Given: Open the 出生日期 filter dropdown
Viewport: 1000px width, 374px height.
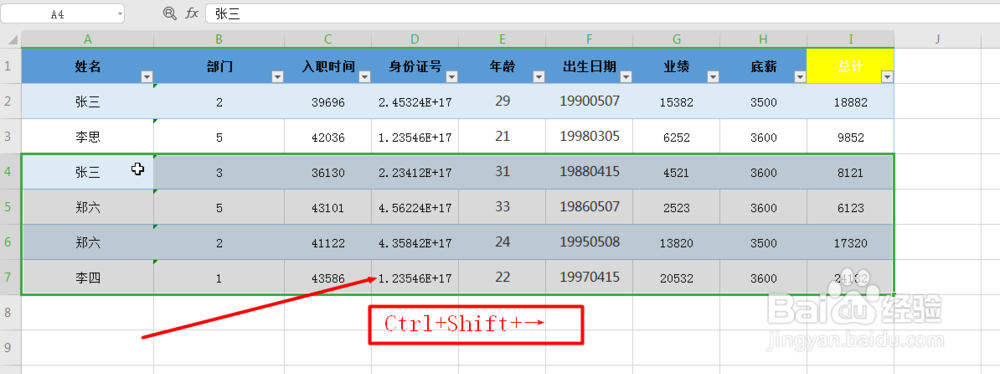Looking at the screenshot, I should coord(626,77).
